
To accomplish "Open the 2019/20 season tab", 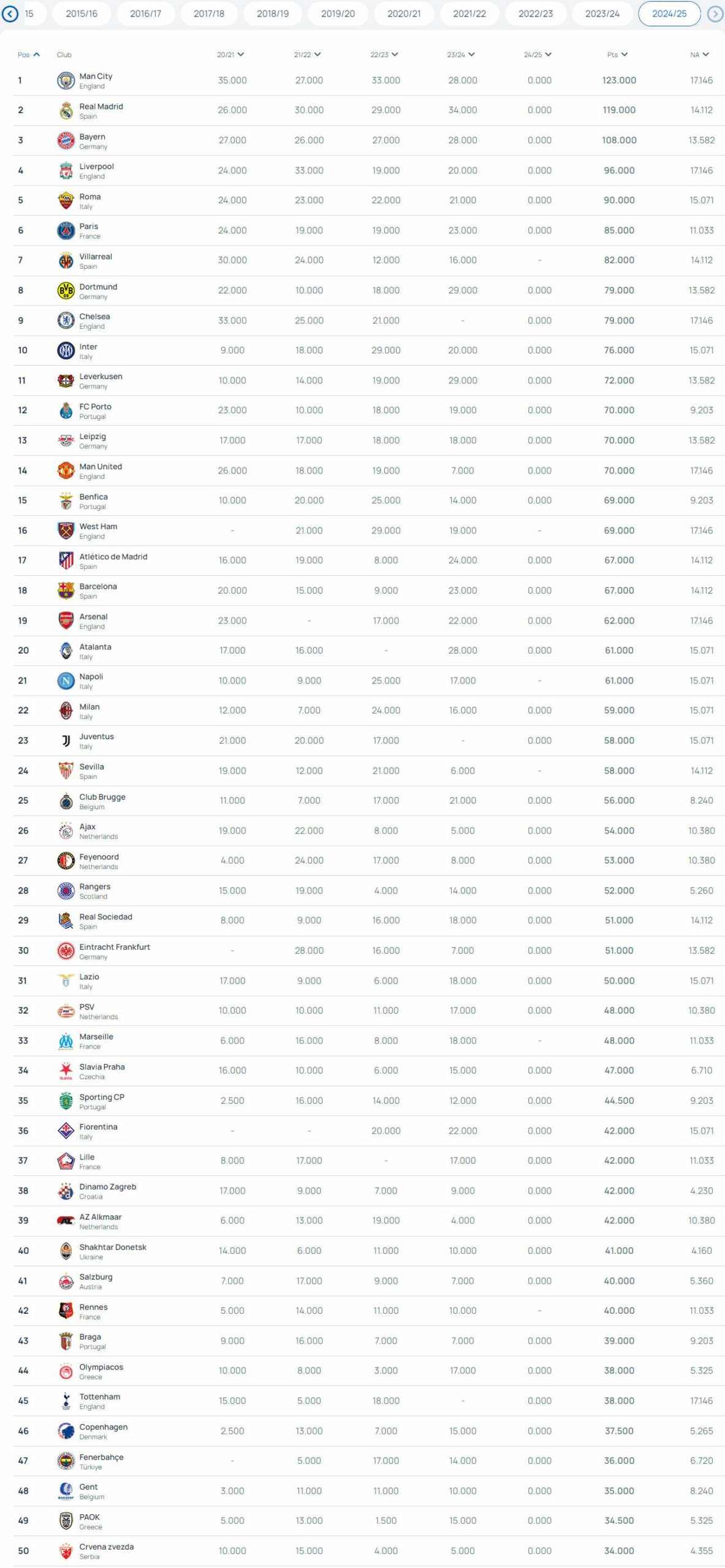I will click(x=338, y=13).
